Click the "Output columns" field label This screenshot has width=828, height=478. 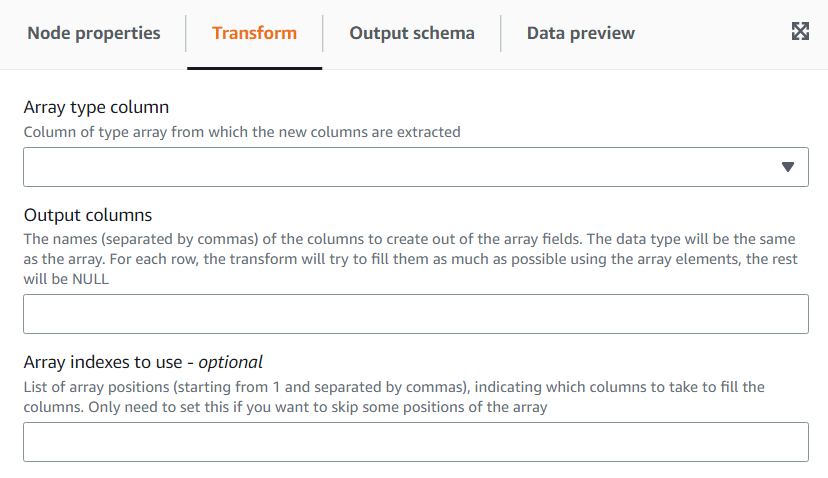(88, 215)
